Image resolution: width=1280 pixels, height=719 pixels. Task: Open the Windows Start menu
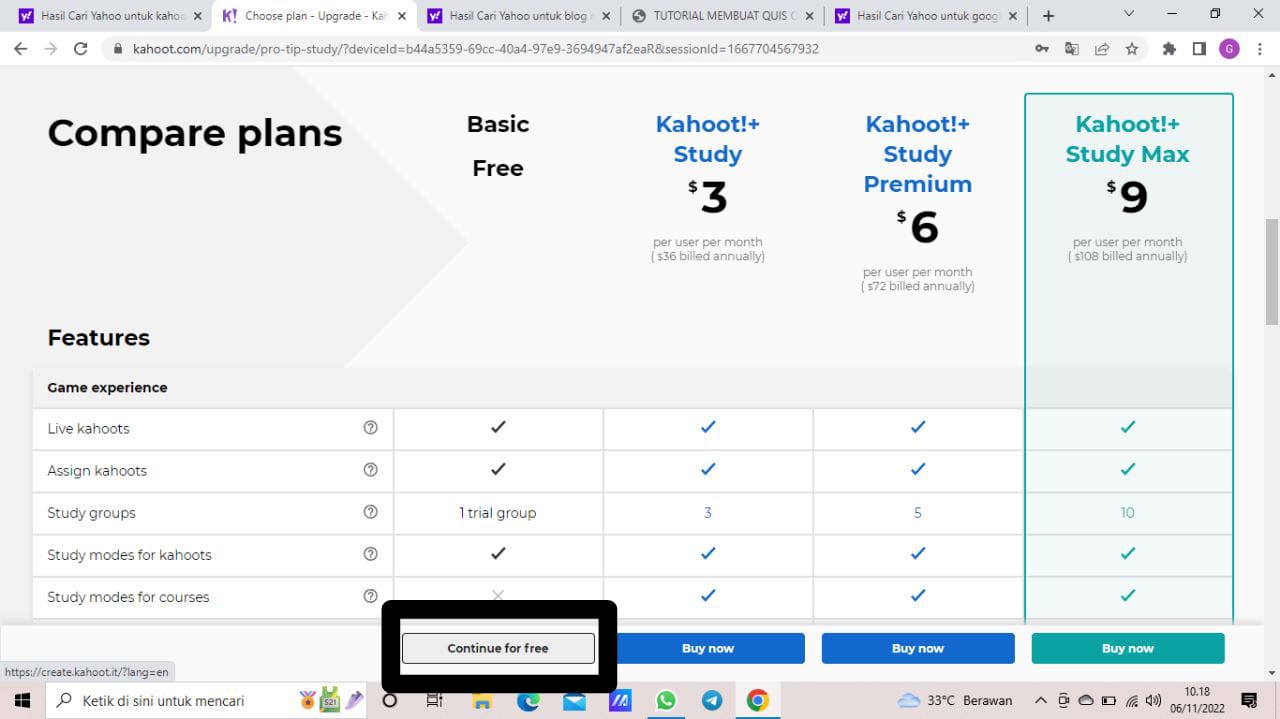(x=22, y=700)
